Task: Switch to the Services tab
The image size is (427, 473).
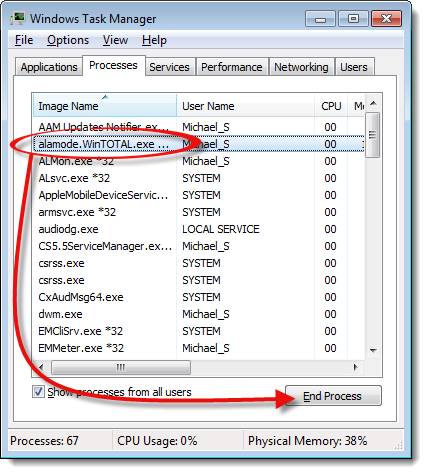Action: pos(169,67)
